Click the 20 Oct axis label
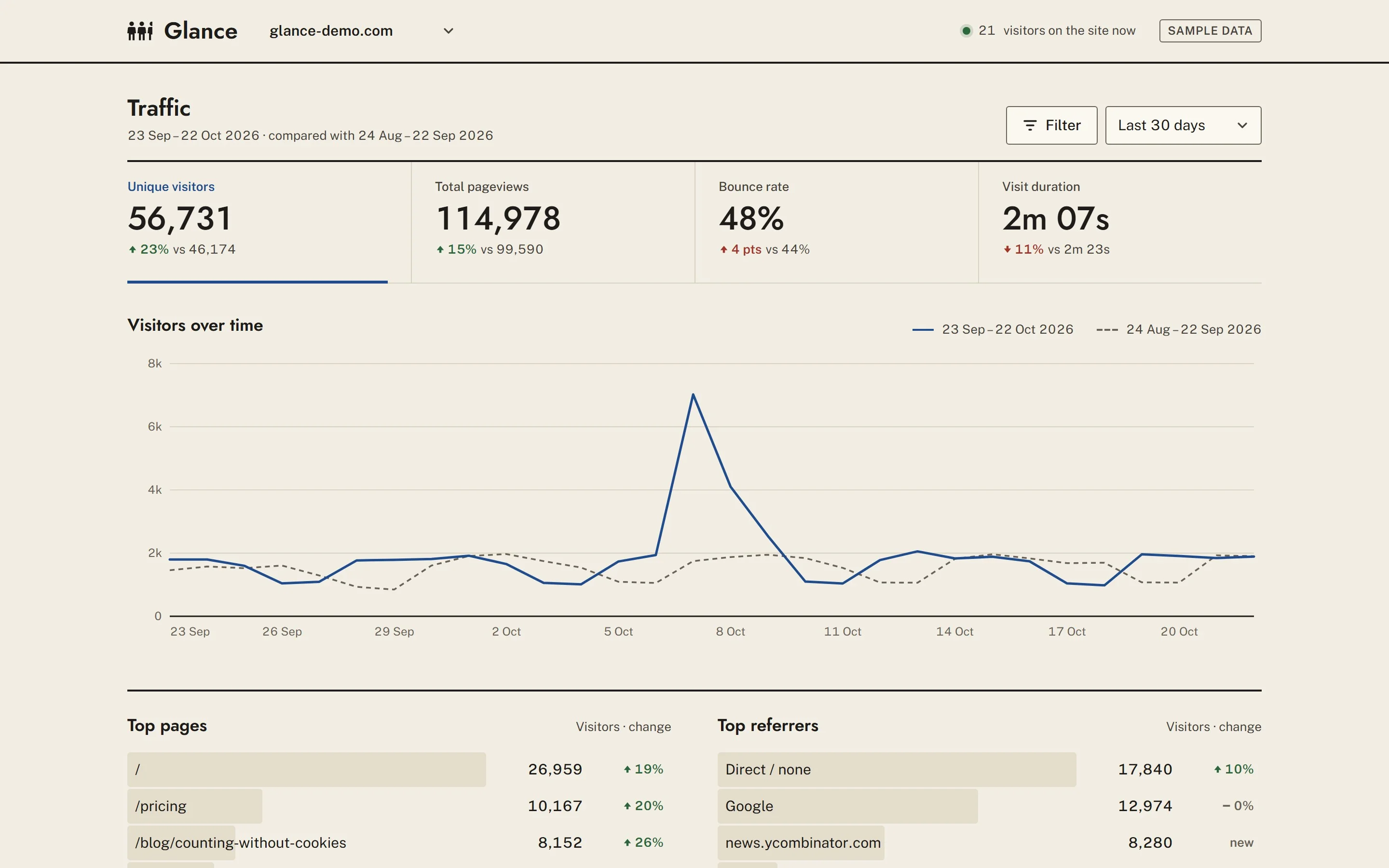Image resolution: width=1389 pixels, height=868 pixels. click(x=1179, y=632)
